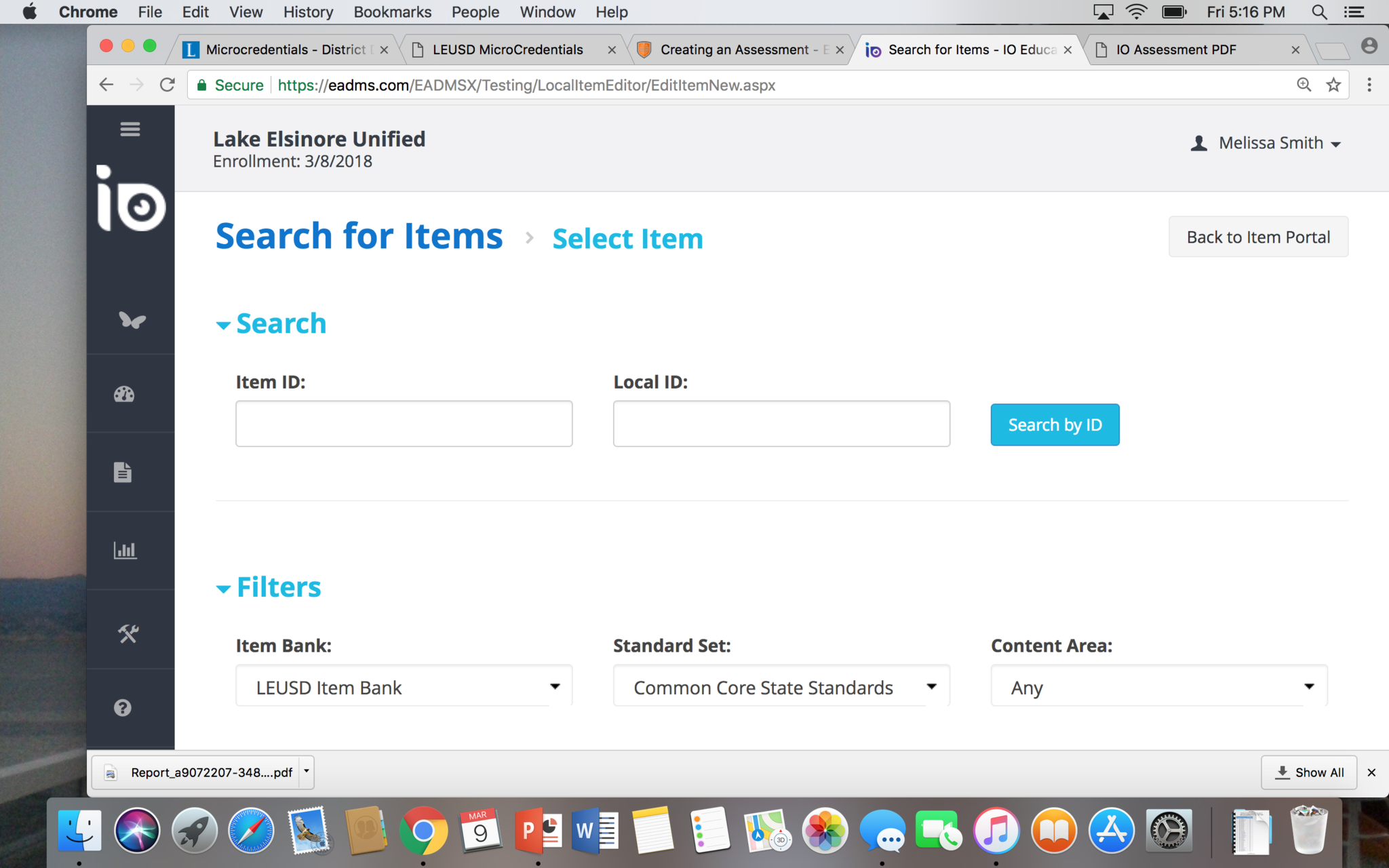
Task: Click the butterfly icon in the sidebar
Action: point(132,320)
